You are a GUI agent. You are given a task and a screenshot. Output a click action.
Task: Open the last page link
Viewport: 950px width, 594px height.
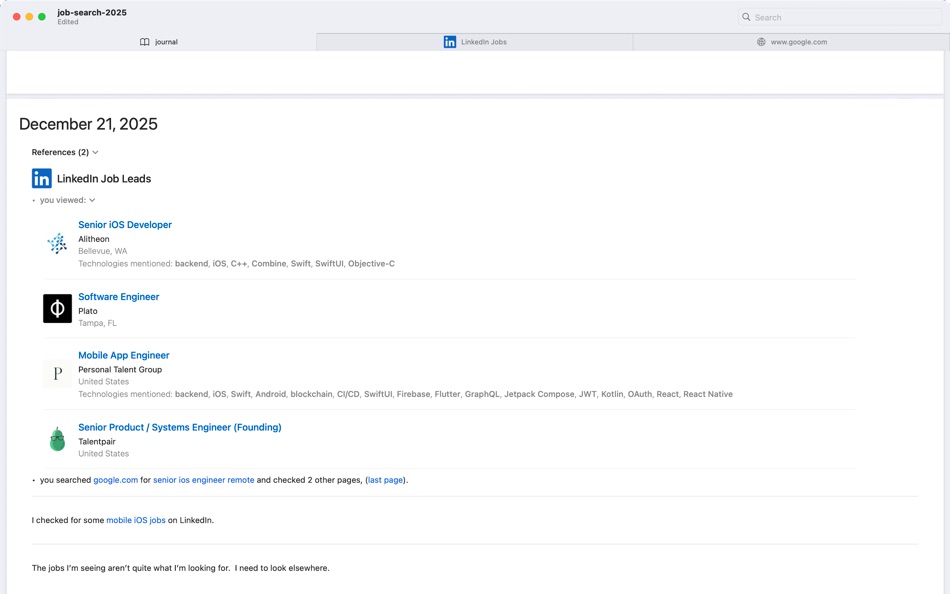(385, 479)
